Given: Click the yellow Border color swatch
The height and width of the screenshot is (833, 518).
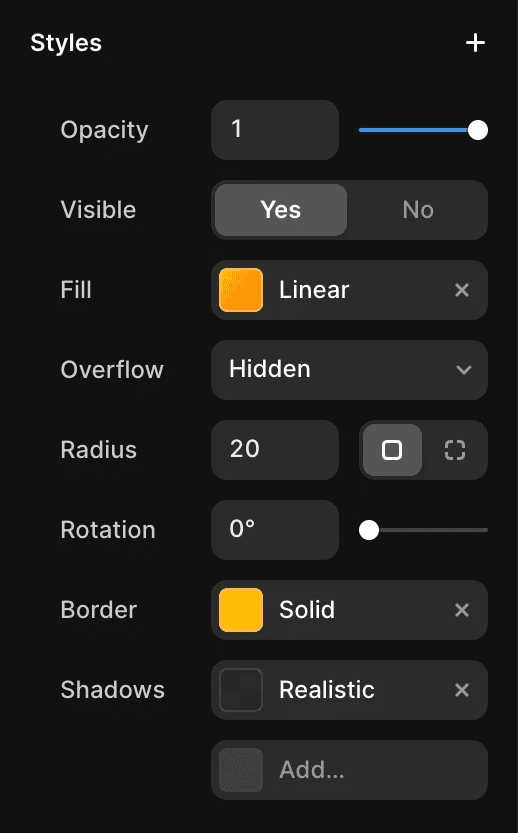Looking at the screenshot, I should [241, 610].
